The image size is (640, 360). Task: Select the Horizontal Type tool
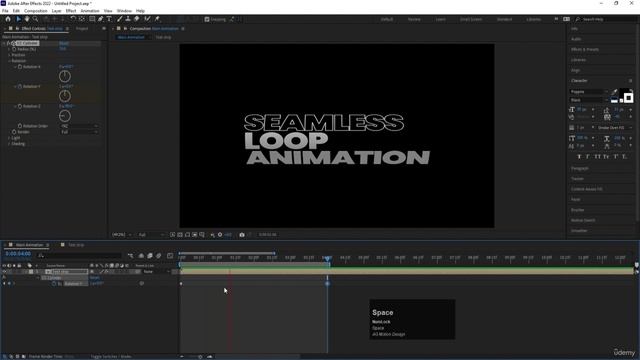tap(109, 19)
